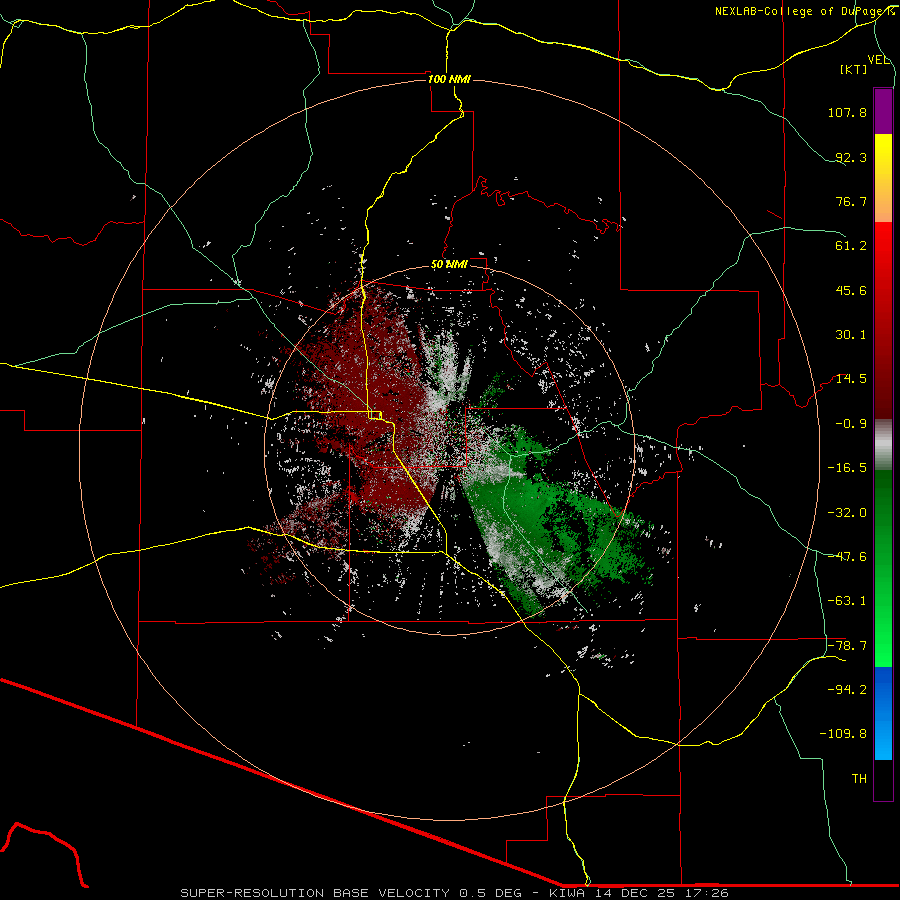This screenshot has width=900, height=900.
Task: Click the VEL legend title
Action: 878,60
